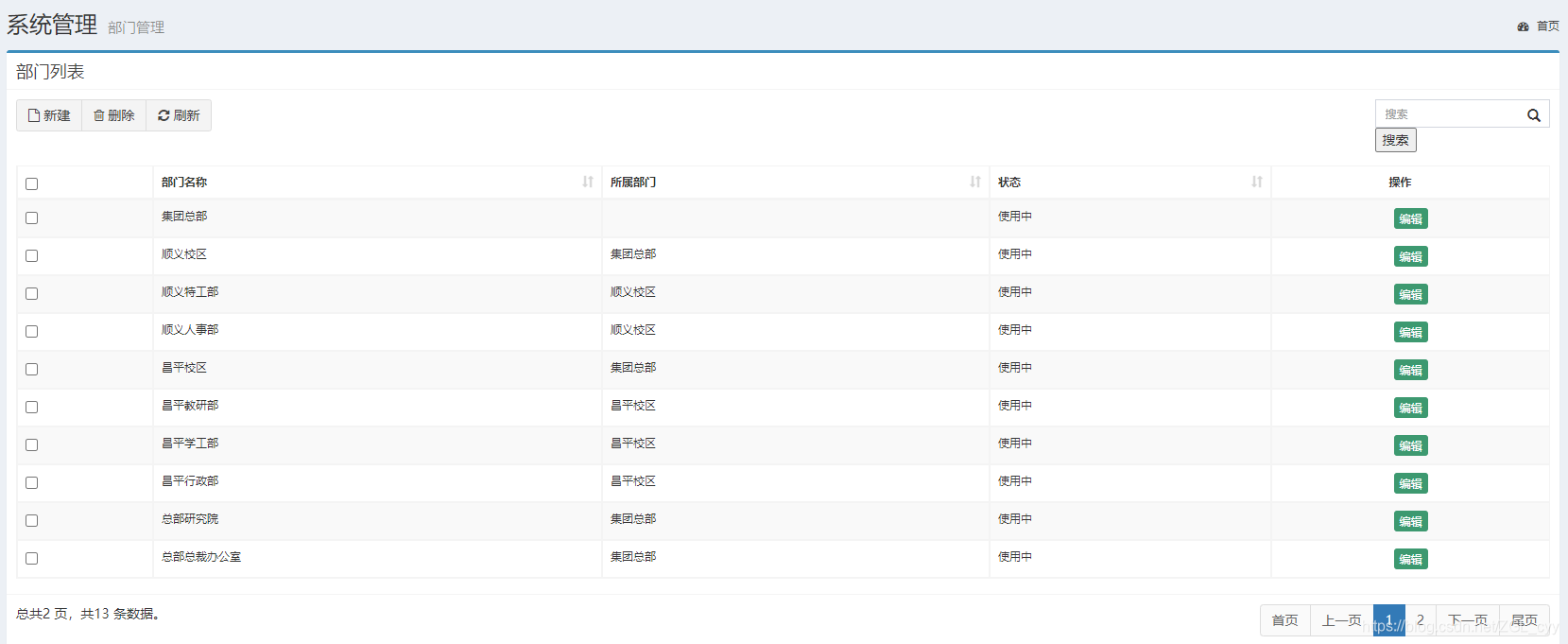Open the 首页 dashboard breadcrumb link
The image size is (1568, 644).
(x=1538, y=26)
